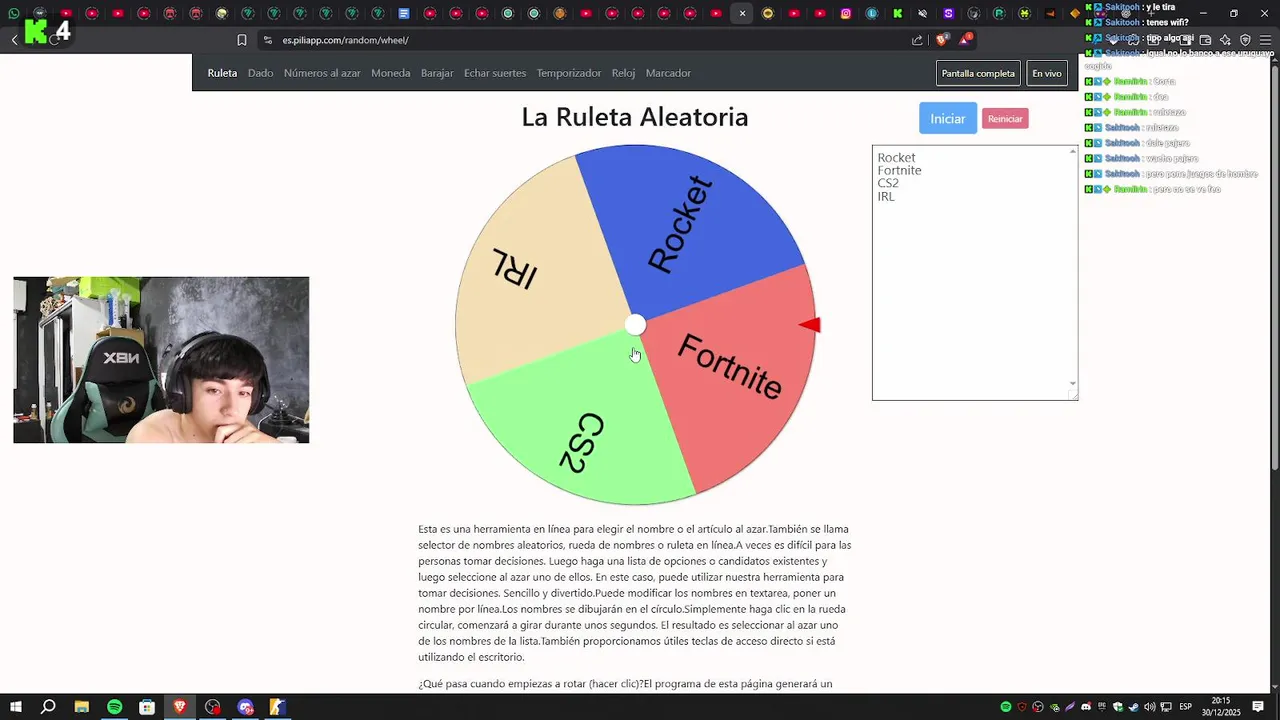Click the white center hub of the wheel
The width and height of the screenshot is (1280, 720).
tap(635, 325)
